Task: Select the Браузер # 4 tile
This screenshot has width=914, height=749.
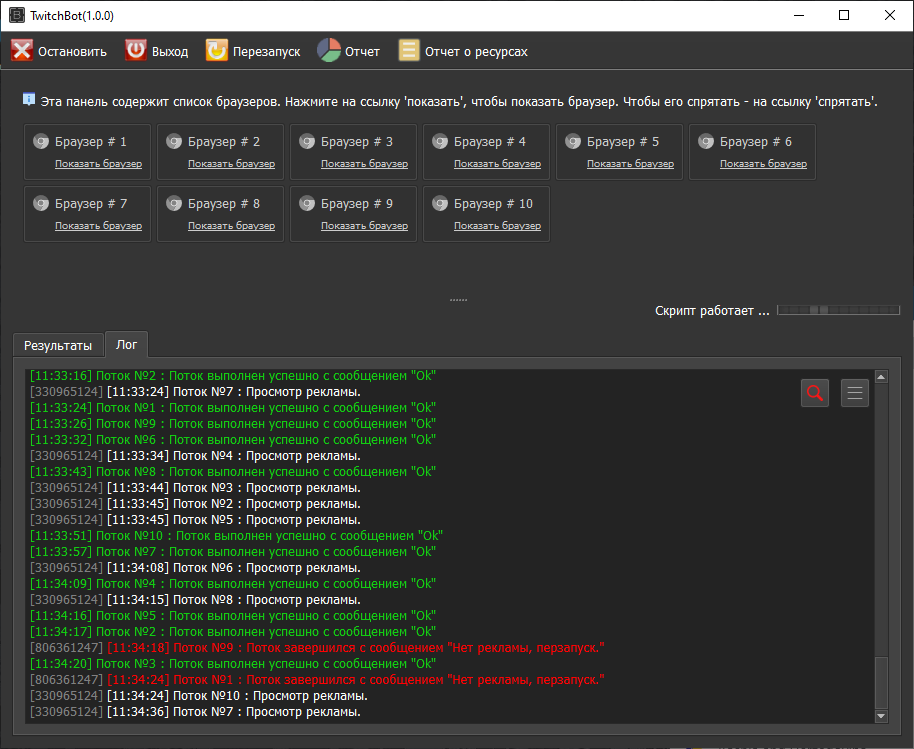Action: (x=486, y=152)
